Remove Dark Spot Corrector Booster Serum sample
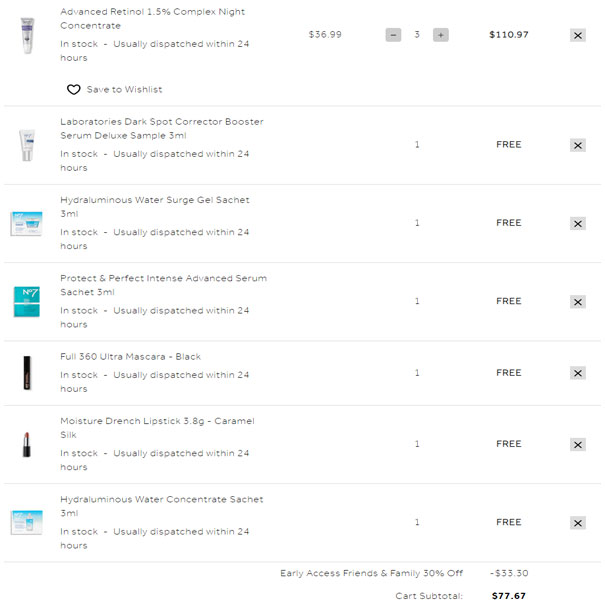The height and width of the screenshot is (605, 605). (578, 145)
